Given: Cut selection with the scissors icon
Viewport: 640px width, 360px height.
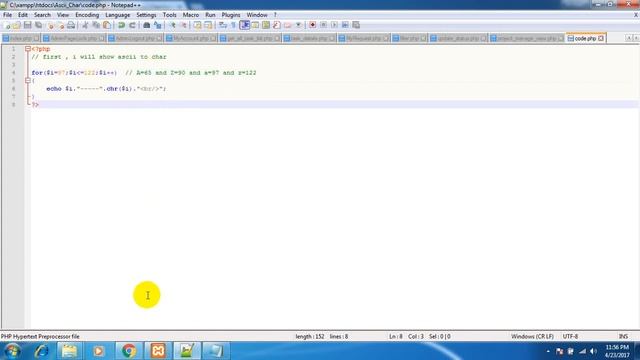Looking at the screenshot, I should [x=85, y=25].
